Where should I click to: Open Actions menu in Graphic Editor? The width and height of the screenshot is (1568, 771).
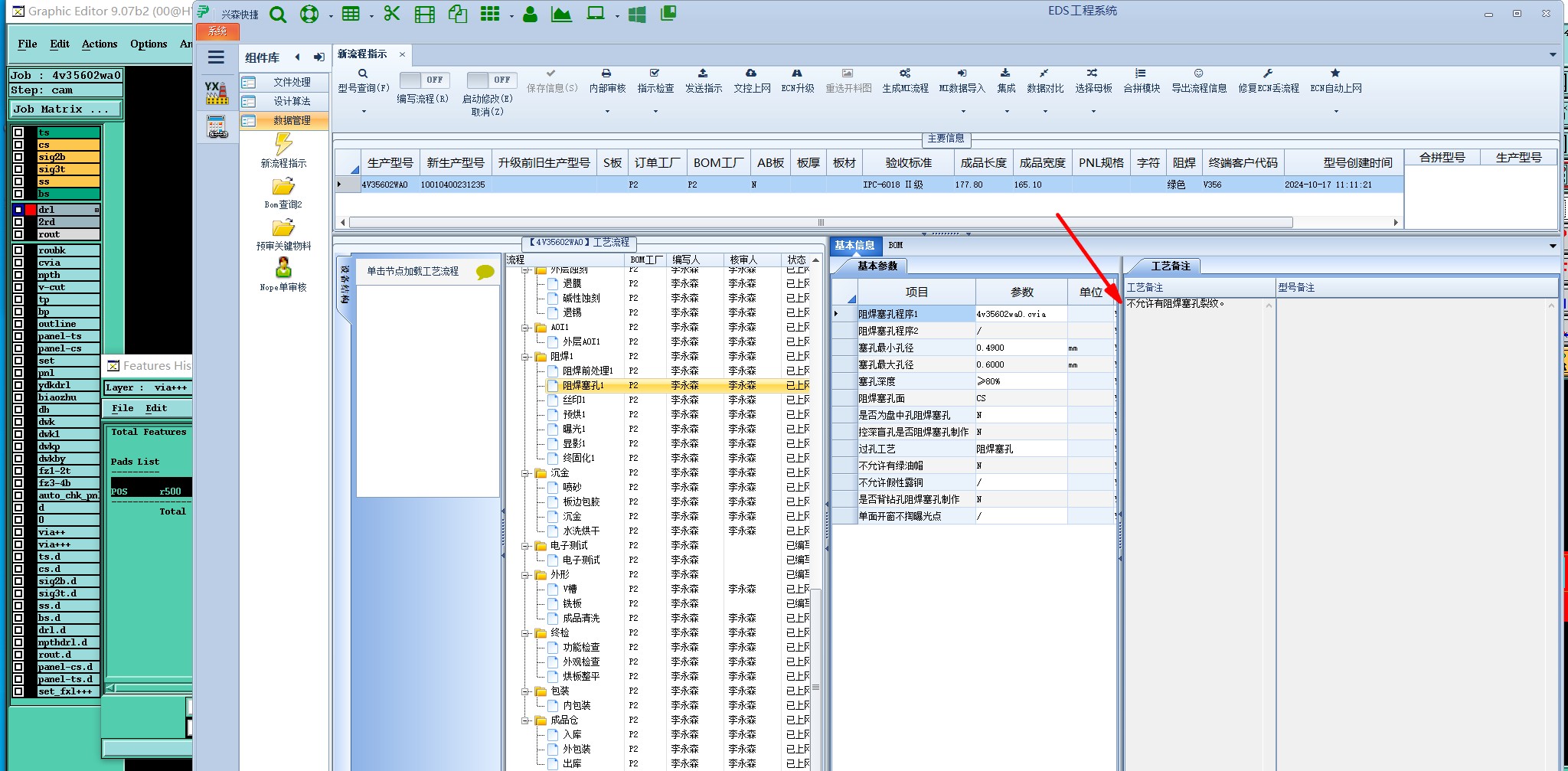click(x=100, y=44)
